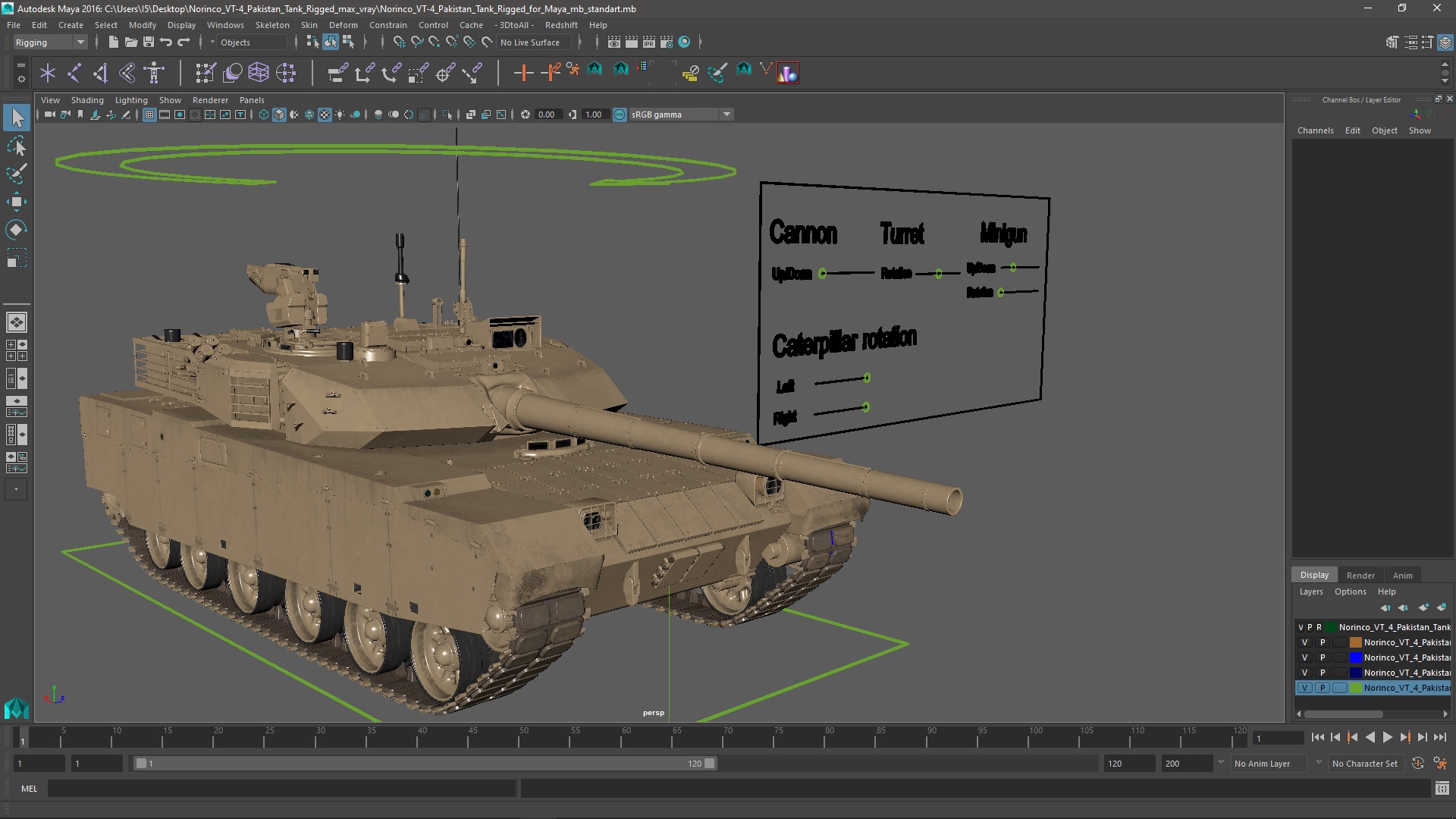Open the Render Settings clapperboard gear icon

(667, 42)
